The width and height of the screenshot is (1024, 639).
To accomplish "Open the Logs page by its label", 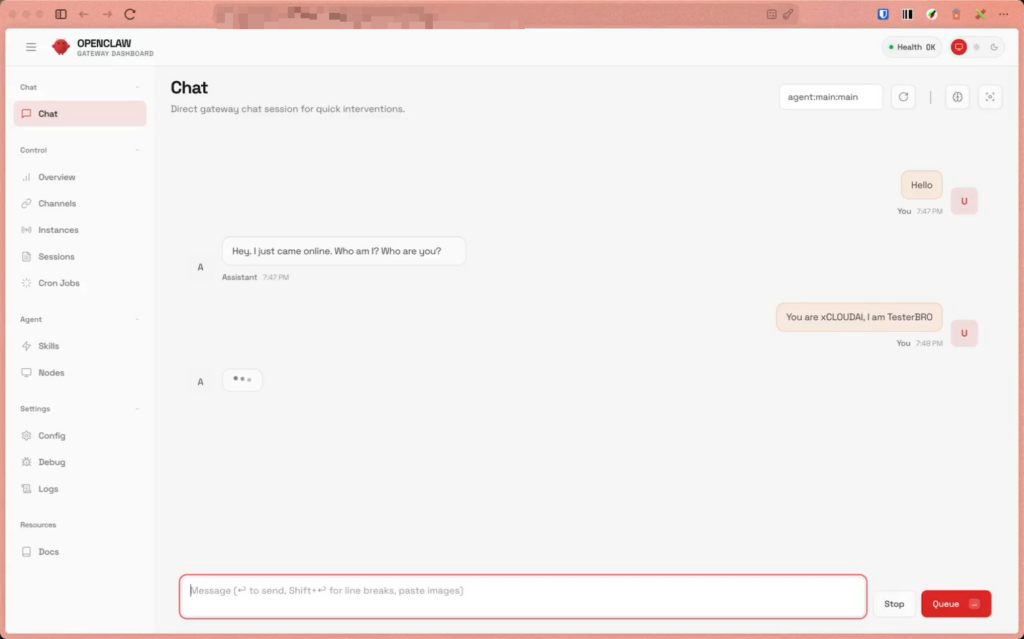I will 48,489.
